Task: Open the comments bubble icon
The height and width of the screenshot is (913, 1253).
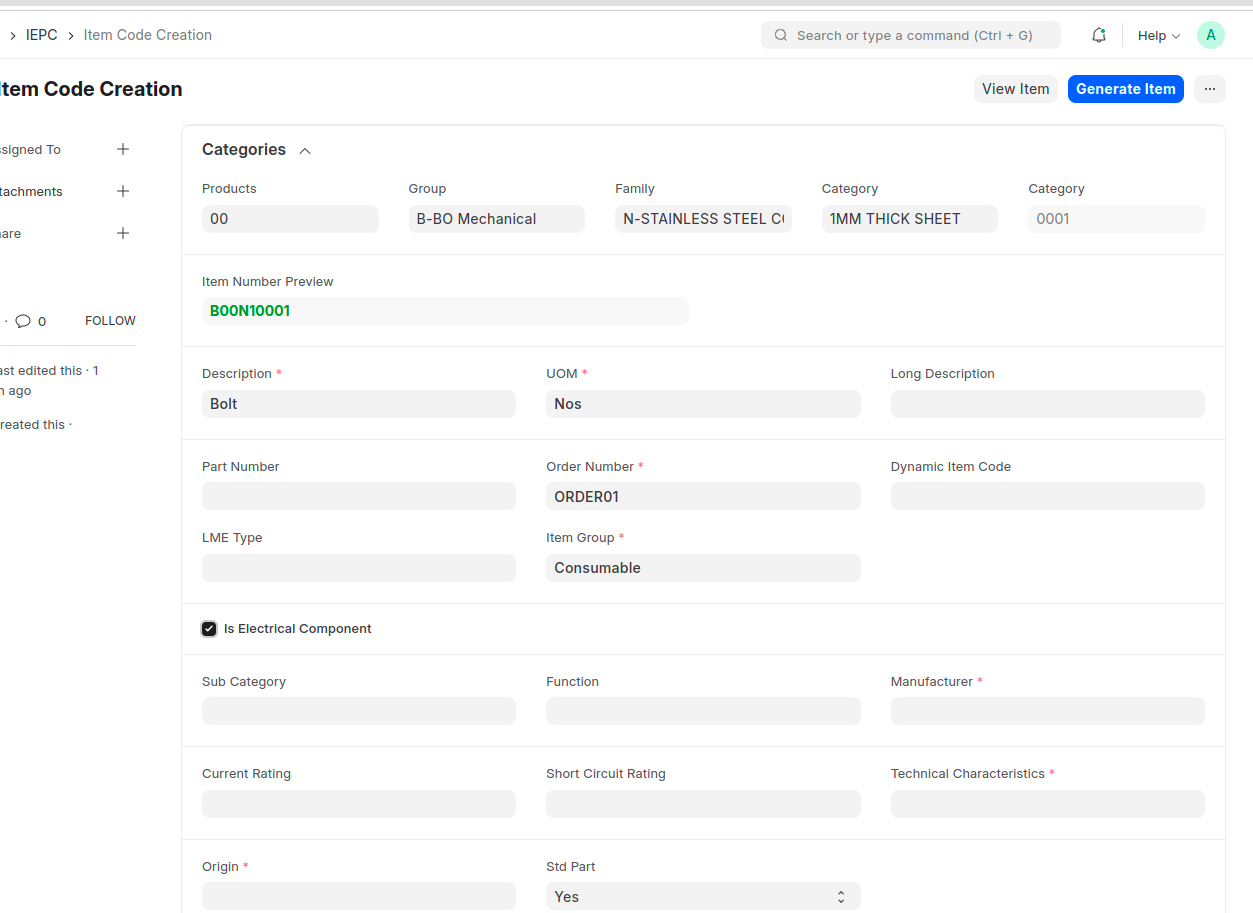Action: click(x=23, y=321)
